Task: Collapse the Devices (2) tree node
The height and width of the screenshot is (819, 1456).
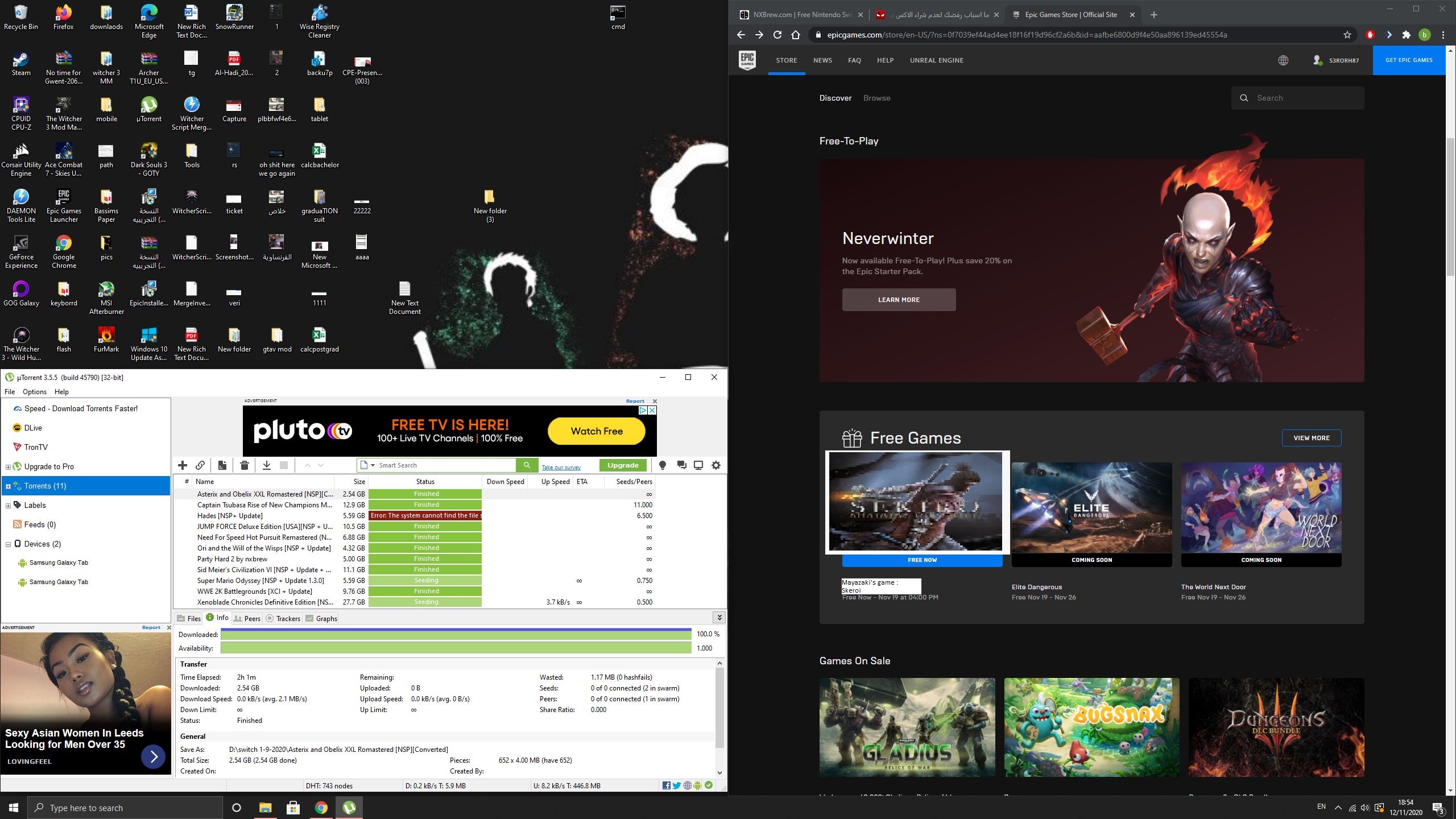Action: 8,544
